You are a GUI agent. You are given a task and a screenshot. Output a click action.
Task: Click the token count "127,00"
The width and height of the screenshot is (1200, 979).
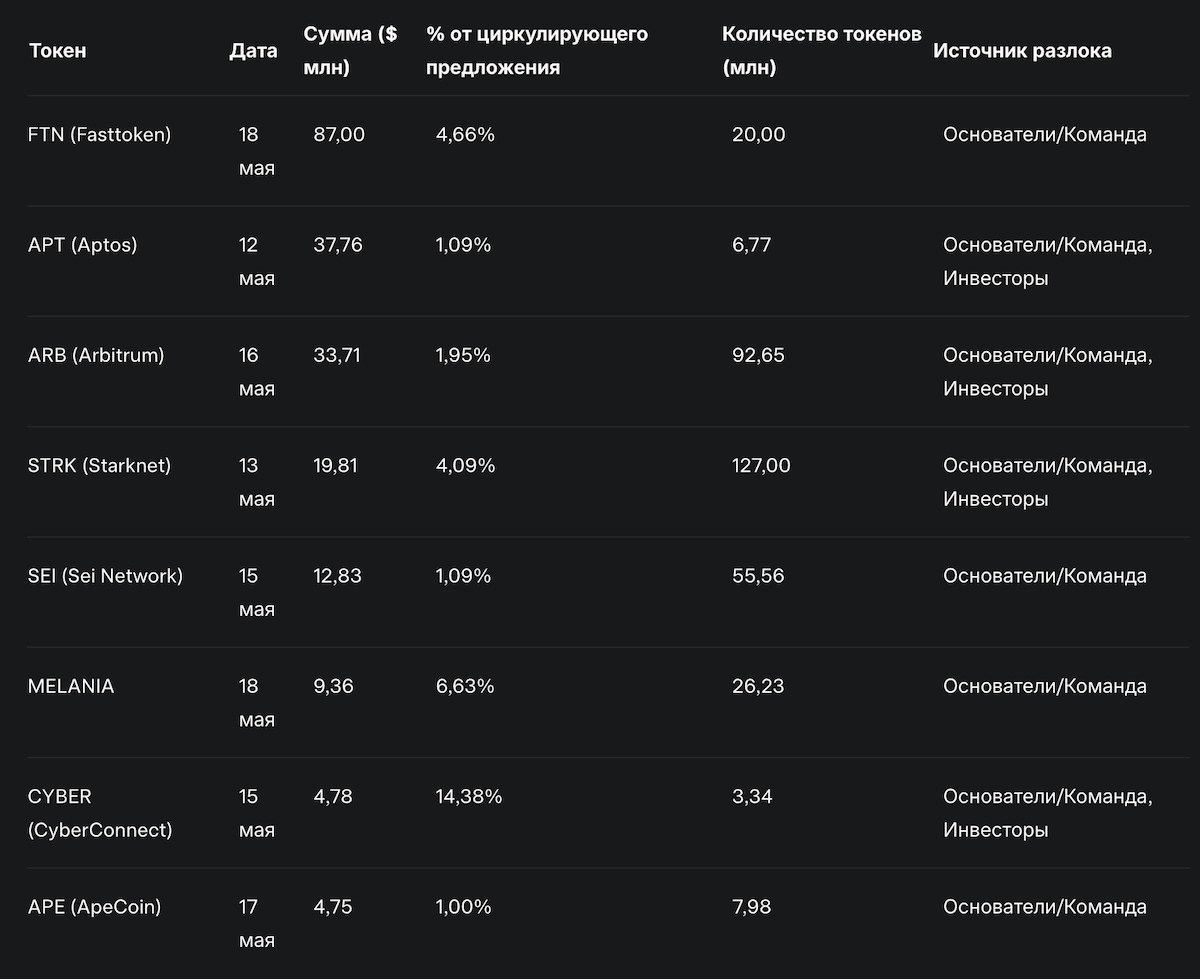(761, 465)
